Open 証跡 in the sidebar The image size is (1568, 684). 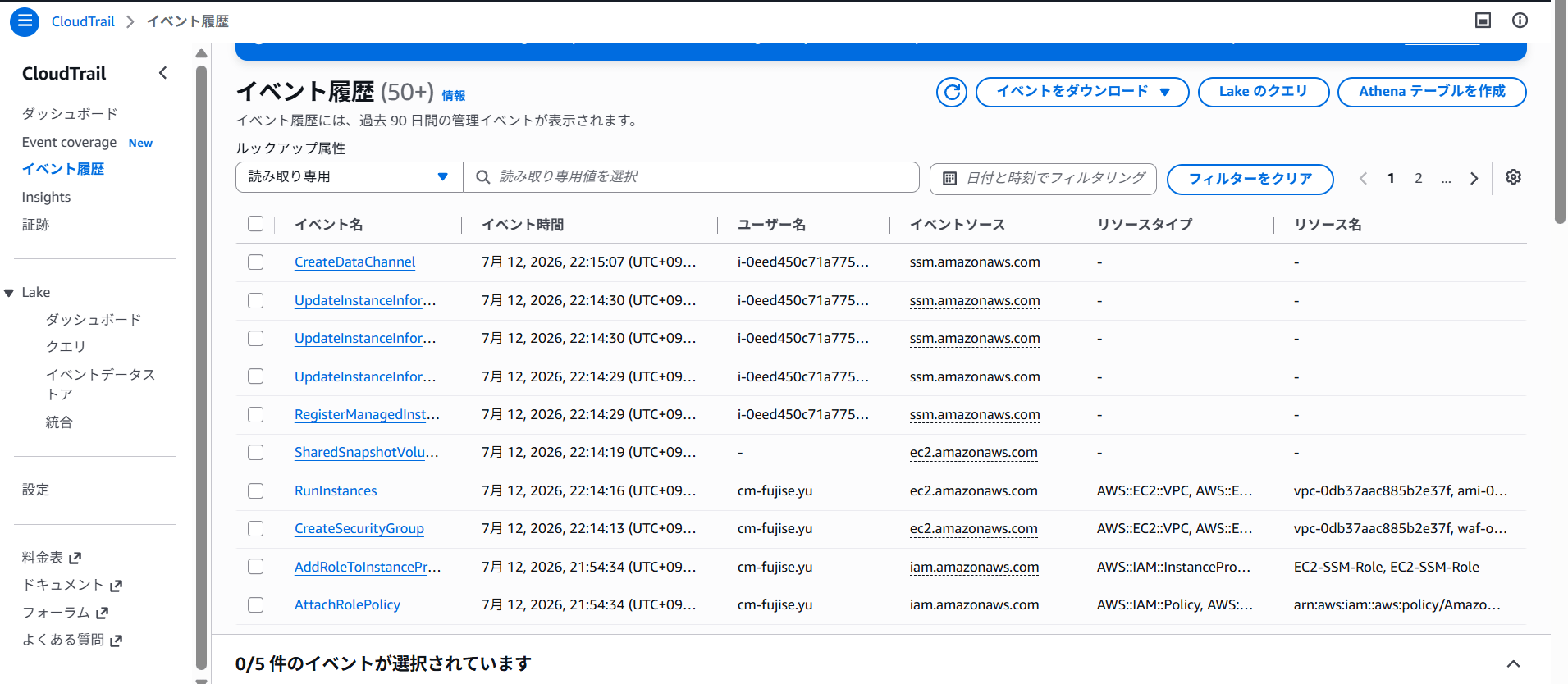click(x=36, y=225)
